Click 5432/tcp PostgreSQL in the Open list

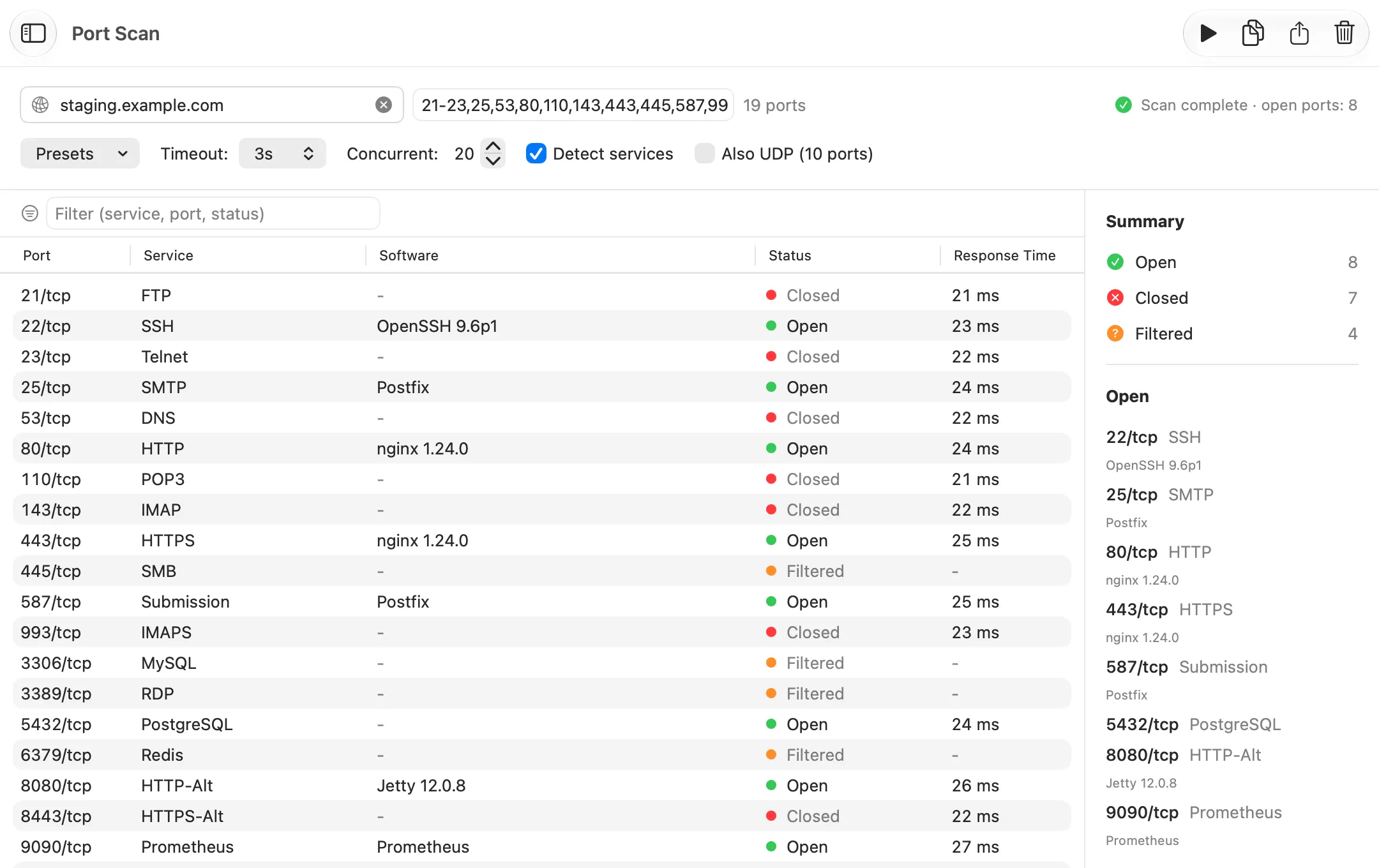[x=1193, y=724]
